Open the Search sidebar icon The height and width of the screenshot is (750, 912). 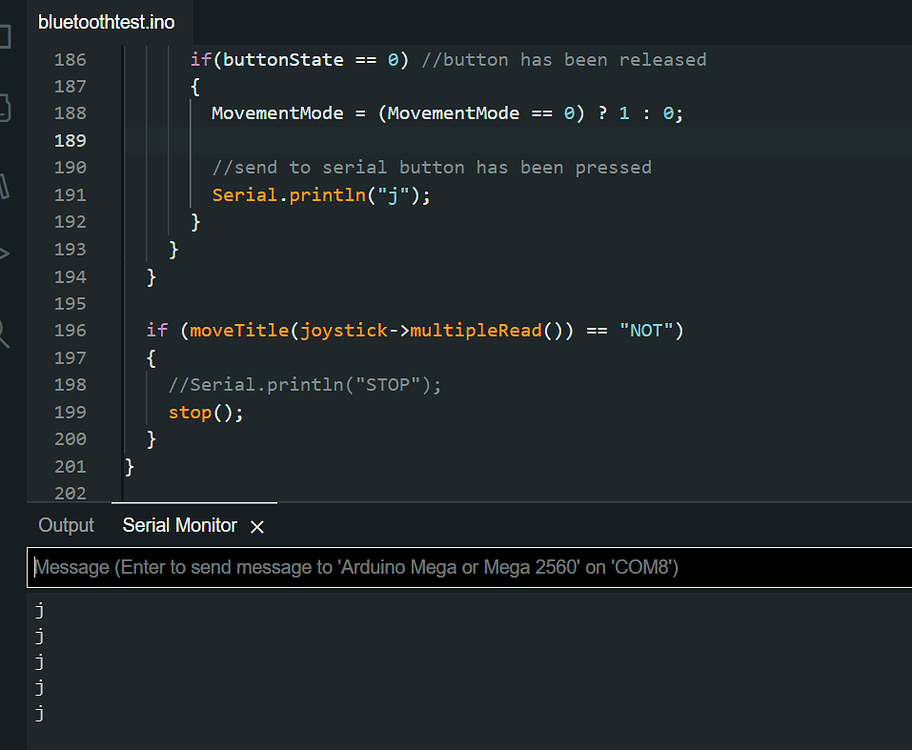click(5, 333)
